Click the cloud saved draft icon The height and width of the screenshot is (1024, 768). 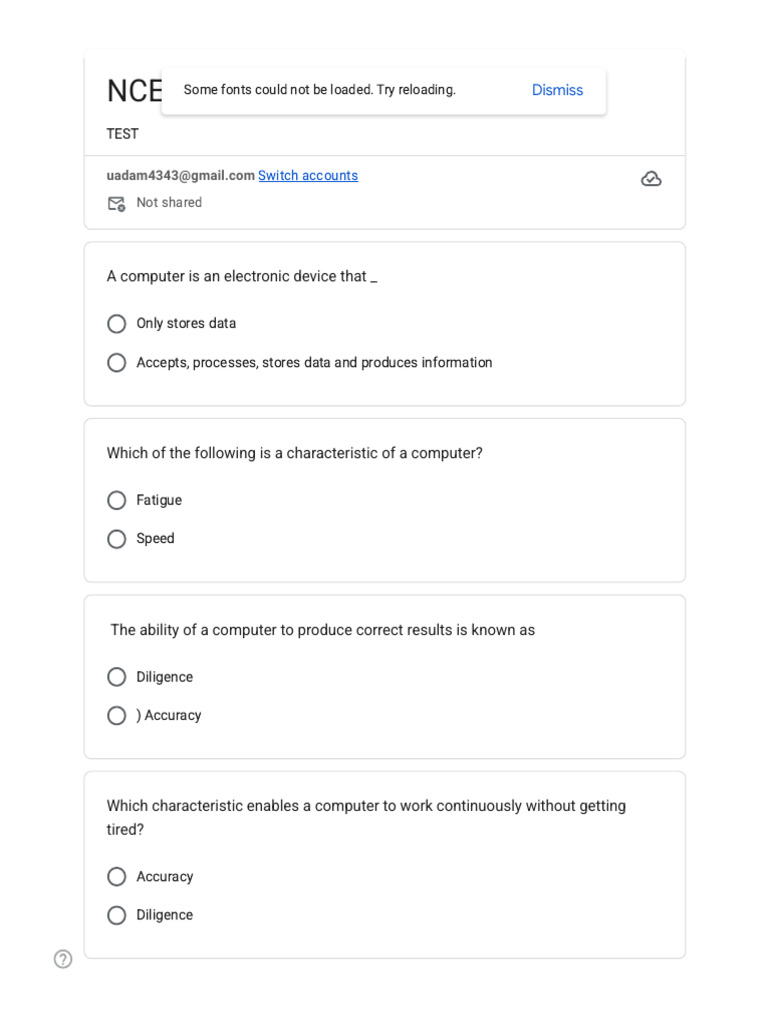click(x=650, y=178)
